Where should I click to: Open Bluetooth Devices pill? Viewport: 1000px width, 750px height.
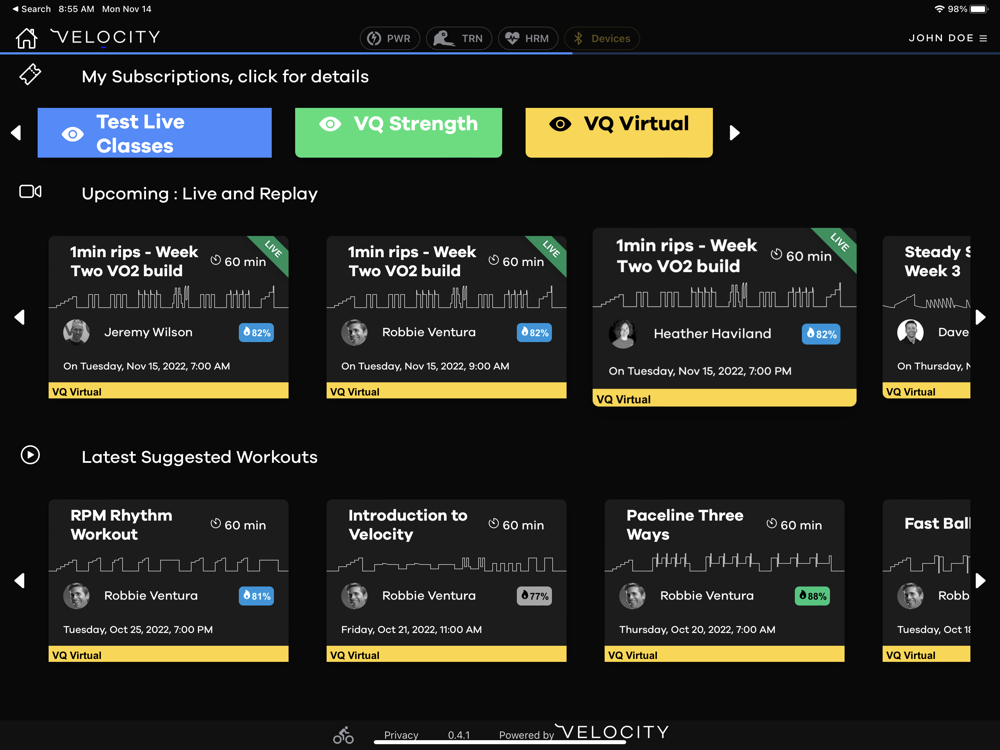[602, 38]
